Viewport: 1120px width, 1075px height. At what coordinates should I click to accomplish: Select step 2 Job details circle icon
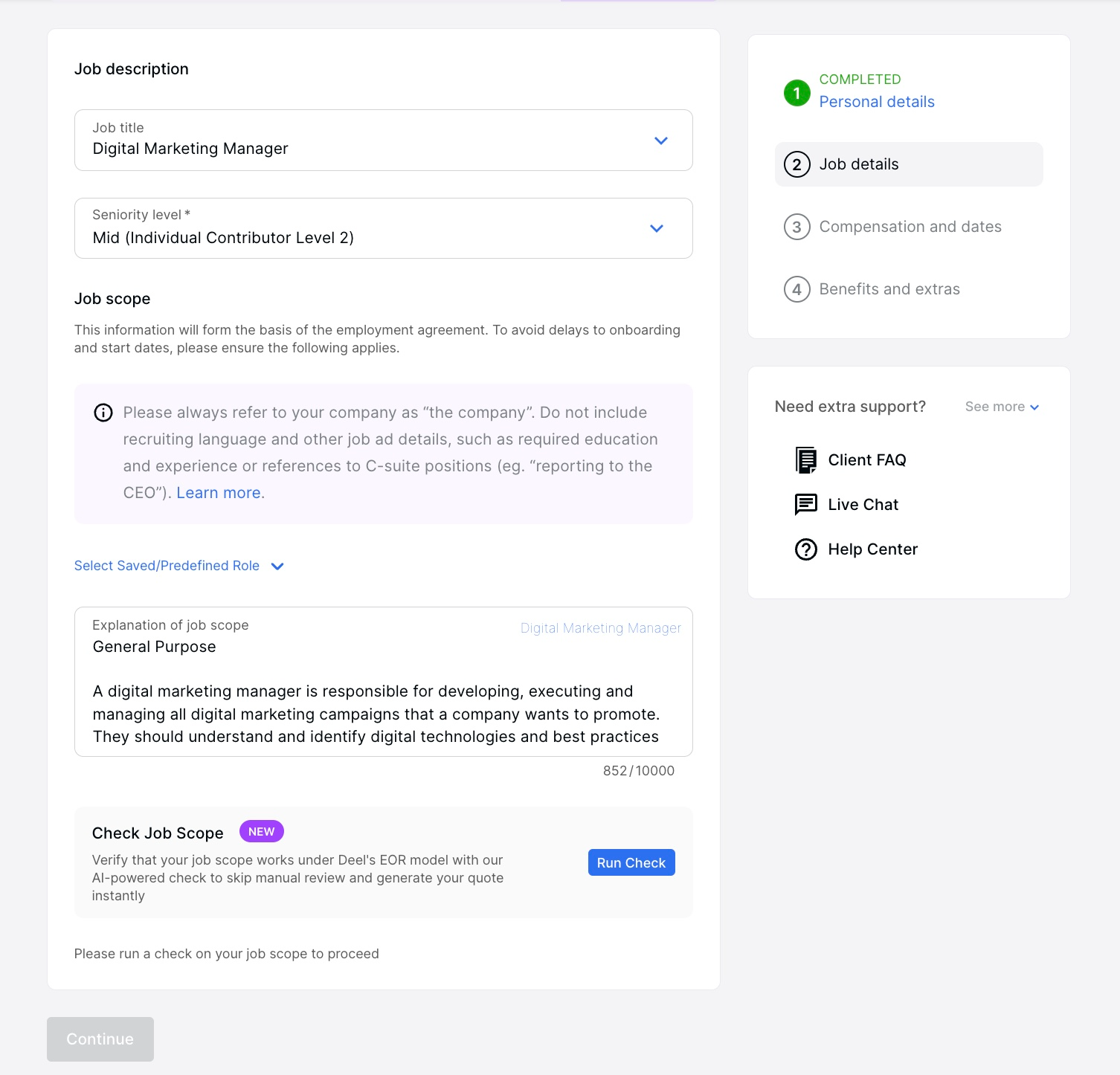click(796, 164)
